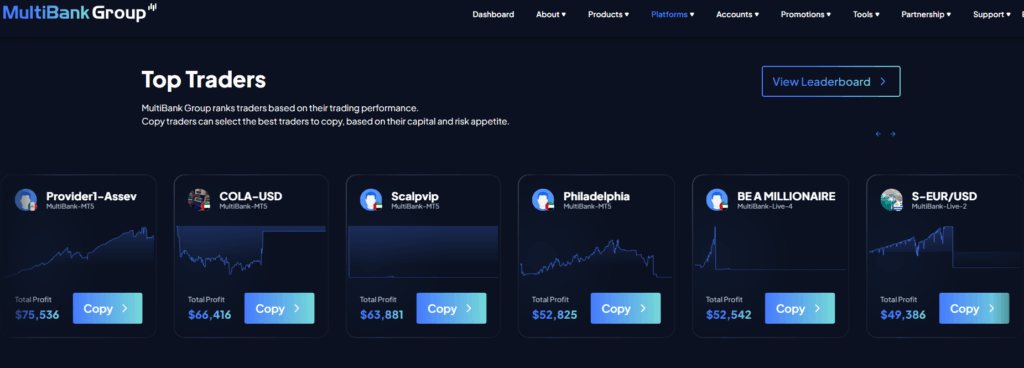Screen dimensions: 1024x368
Task: Expand the About dropdown menu
Action: click(x=551, y=14)
